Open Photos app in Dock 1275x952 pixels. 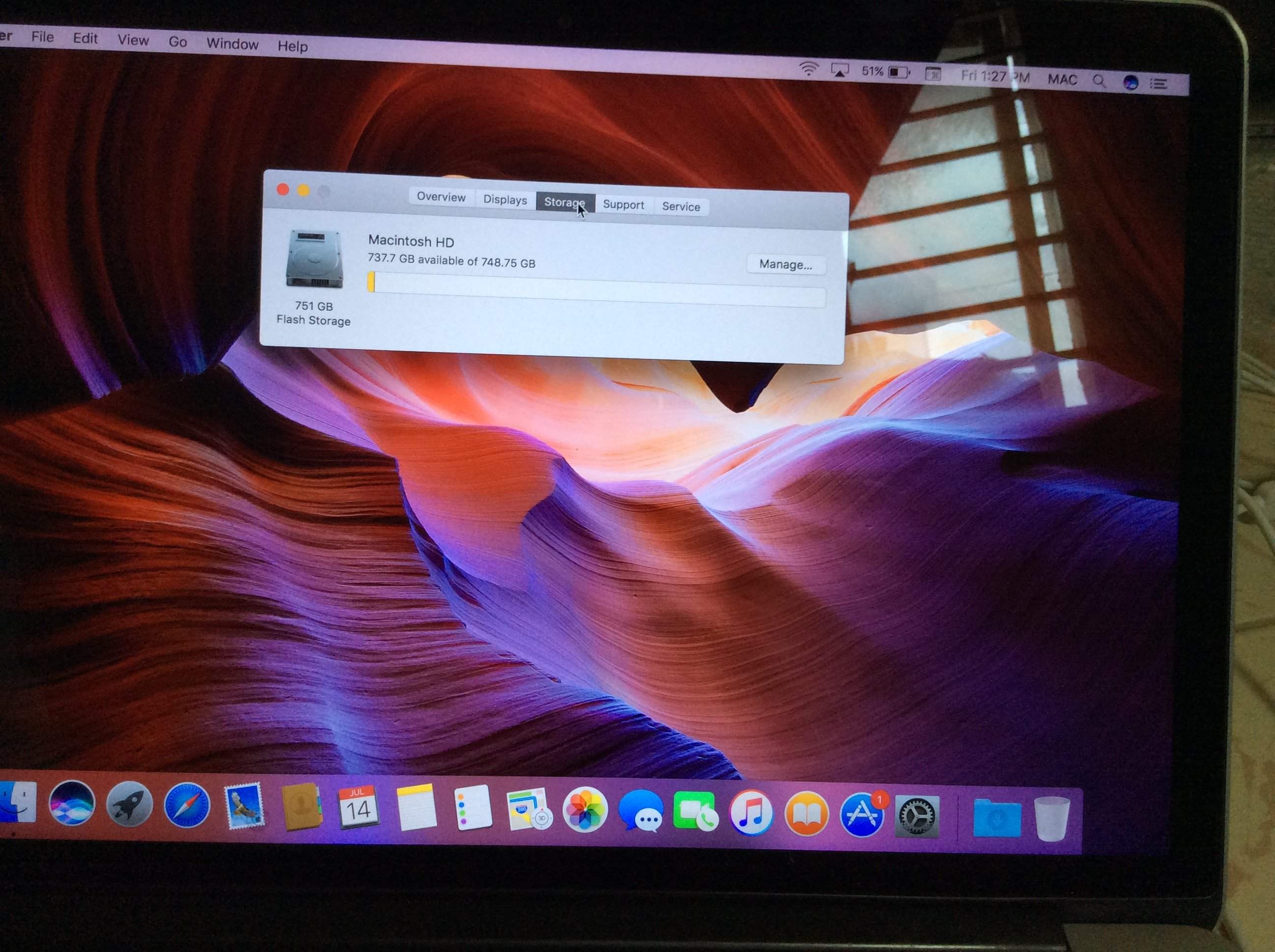click(585, 810)
